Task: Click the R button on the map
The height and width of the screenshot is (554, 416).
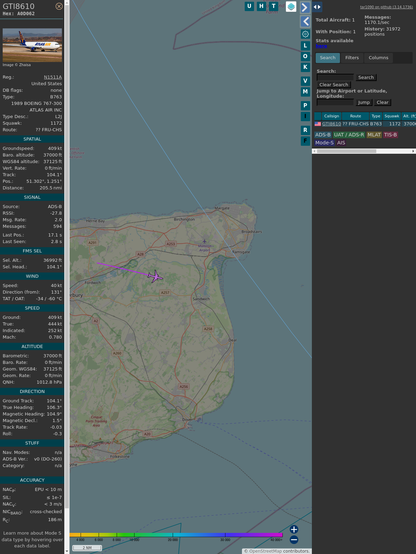Action: [x=305, y=130]
